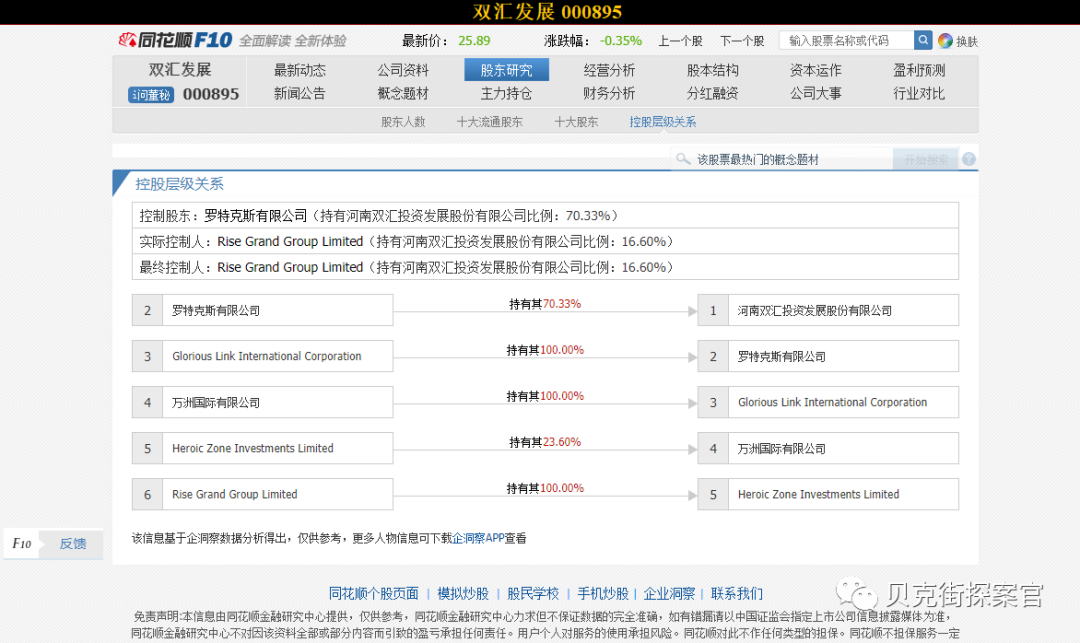Image resolution: width=1080 pixels, height=643 pixels.
Task: Click the 问董秘 badge icon
Action: pyautogui.click(x=151, y=95)
